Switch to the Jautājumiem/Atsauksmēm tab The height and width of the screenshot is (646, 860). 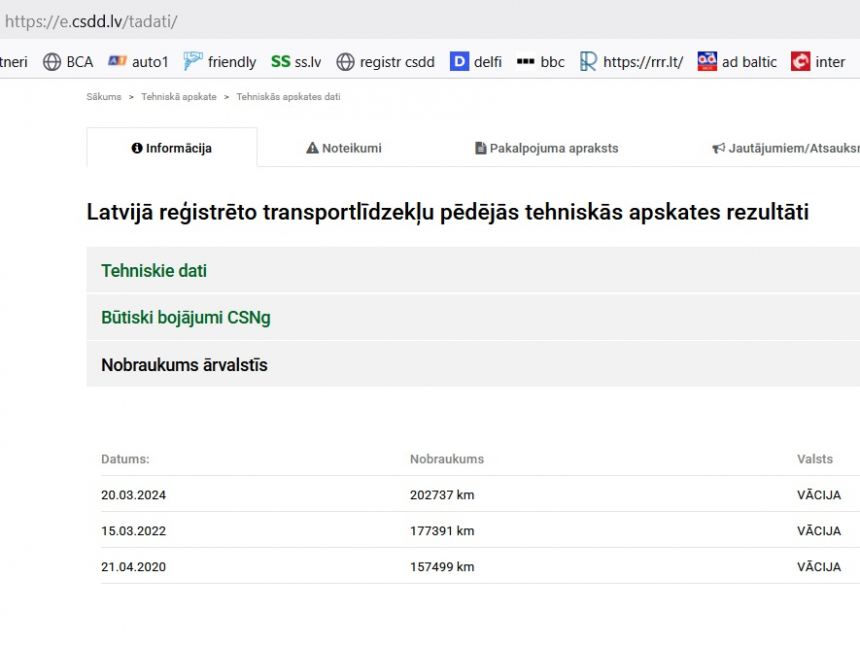[x=786, y=148]
